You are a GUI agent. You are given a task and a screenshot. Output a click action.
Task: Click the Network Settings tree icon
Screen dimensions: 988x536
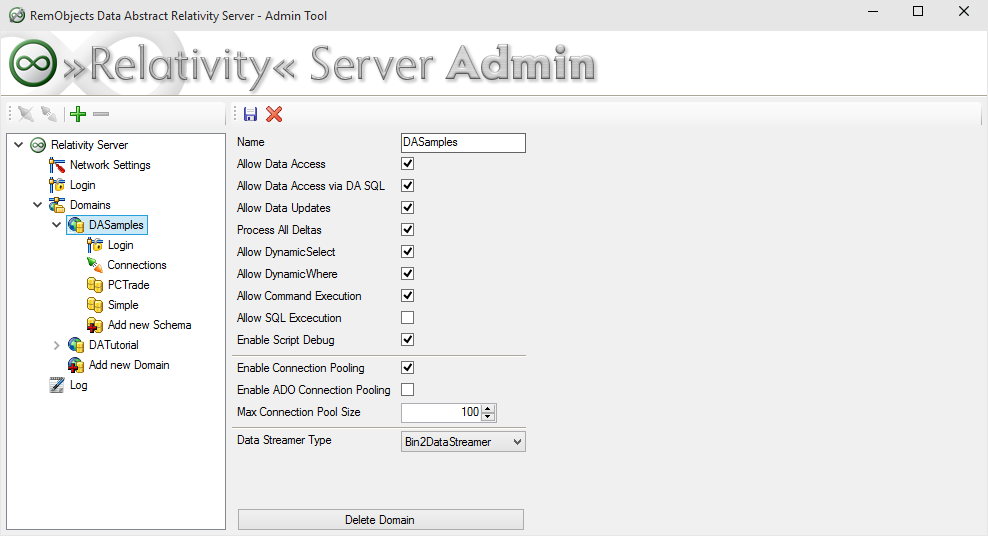[x=57, y=165]
